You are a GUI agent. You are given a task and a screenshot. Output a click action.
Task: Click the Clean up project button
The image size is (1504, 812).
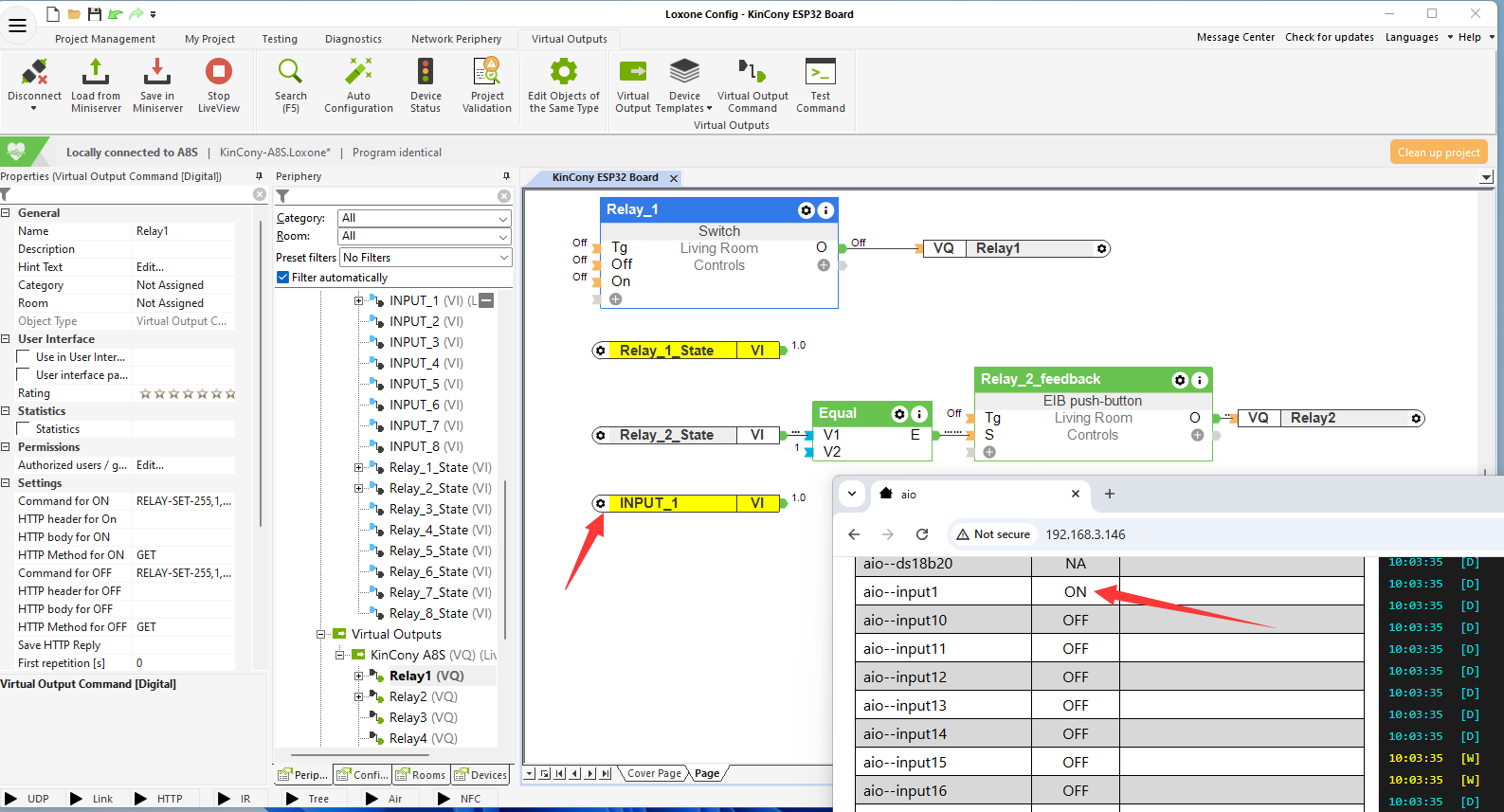1438,153
